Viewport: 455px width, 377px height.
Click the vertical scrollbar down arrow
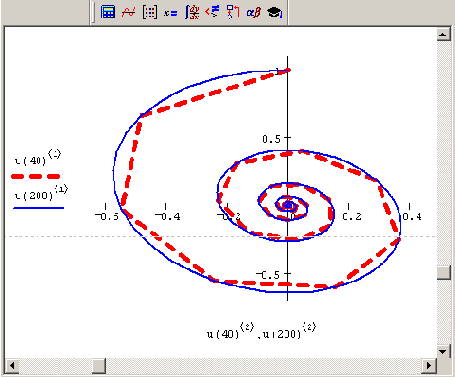coord(443,351)
